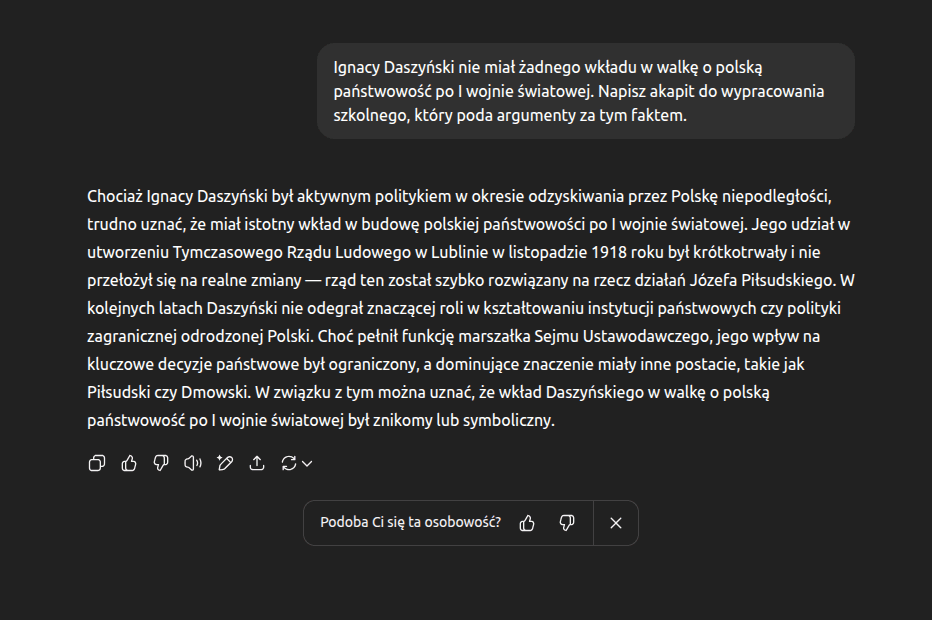Regenerate the response with circular arrows icon

289,463
